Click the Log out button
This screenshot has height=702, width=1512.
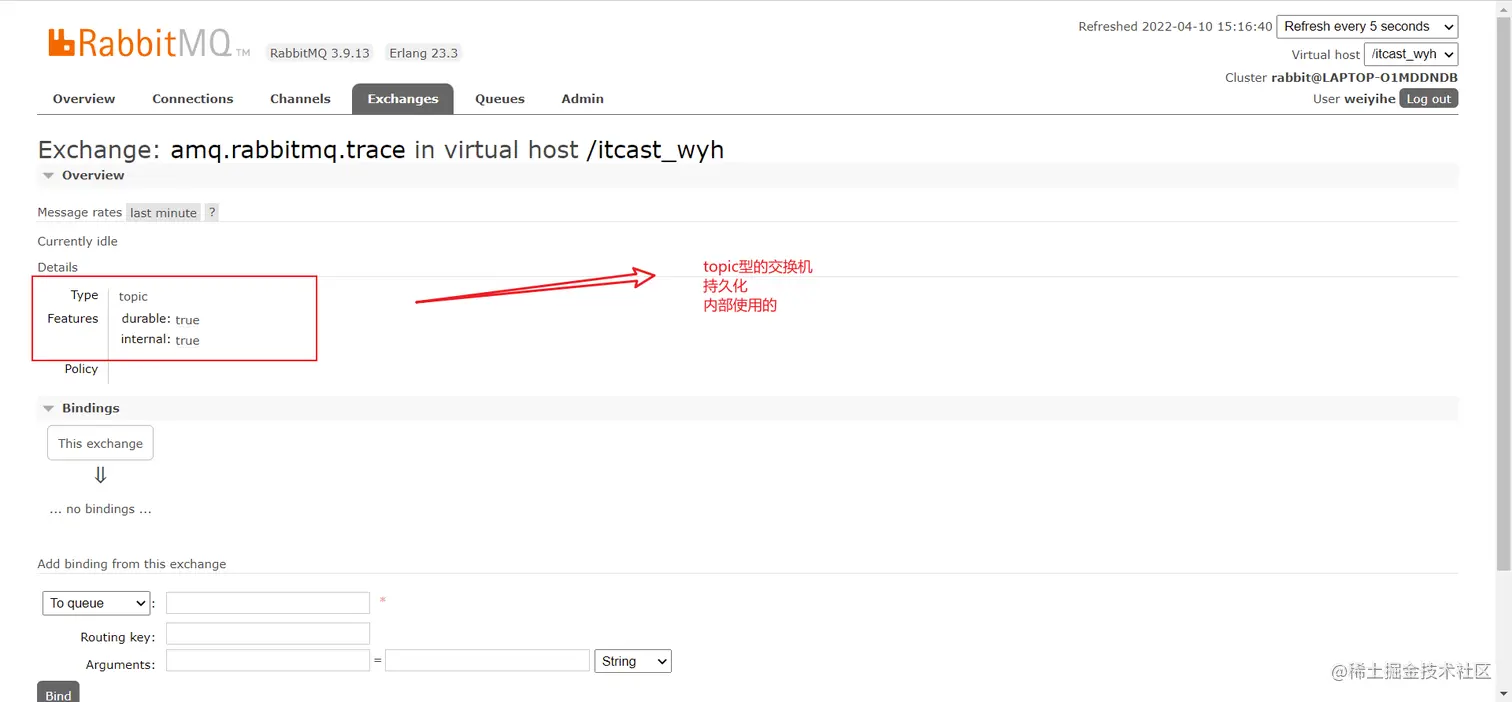(x=1428, y=99)
